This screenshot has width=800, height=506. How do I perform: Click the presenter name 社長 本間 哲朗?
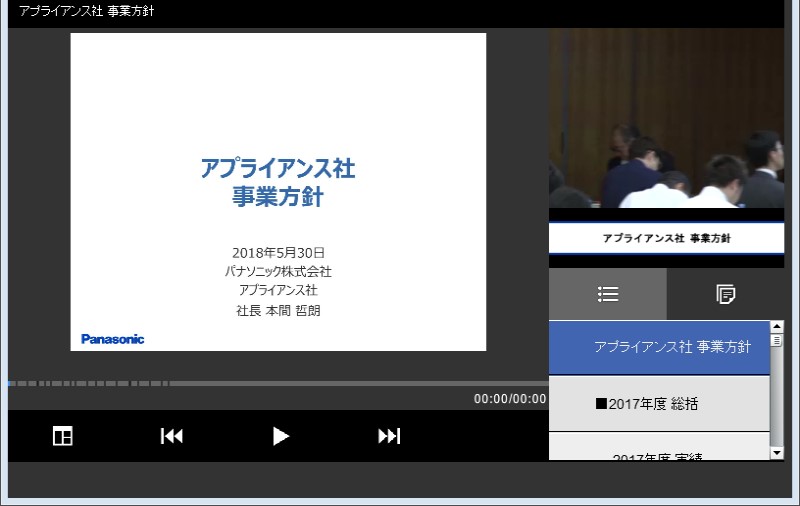pyautogui.click(x=278, y=311)
